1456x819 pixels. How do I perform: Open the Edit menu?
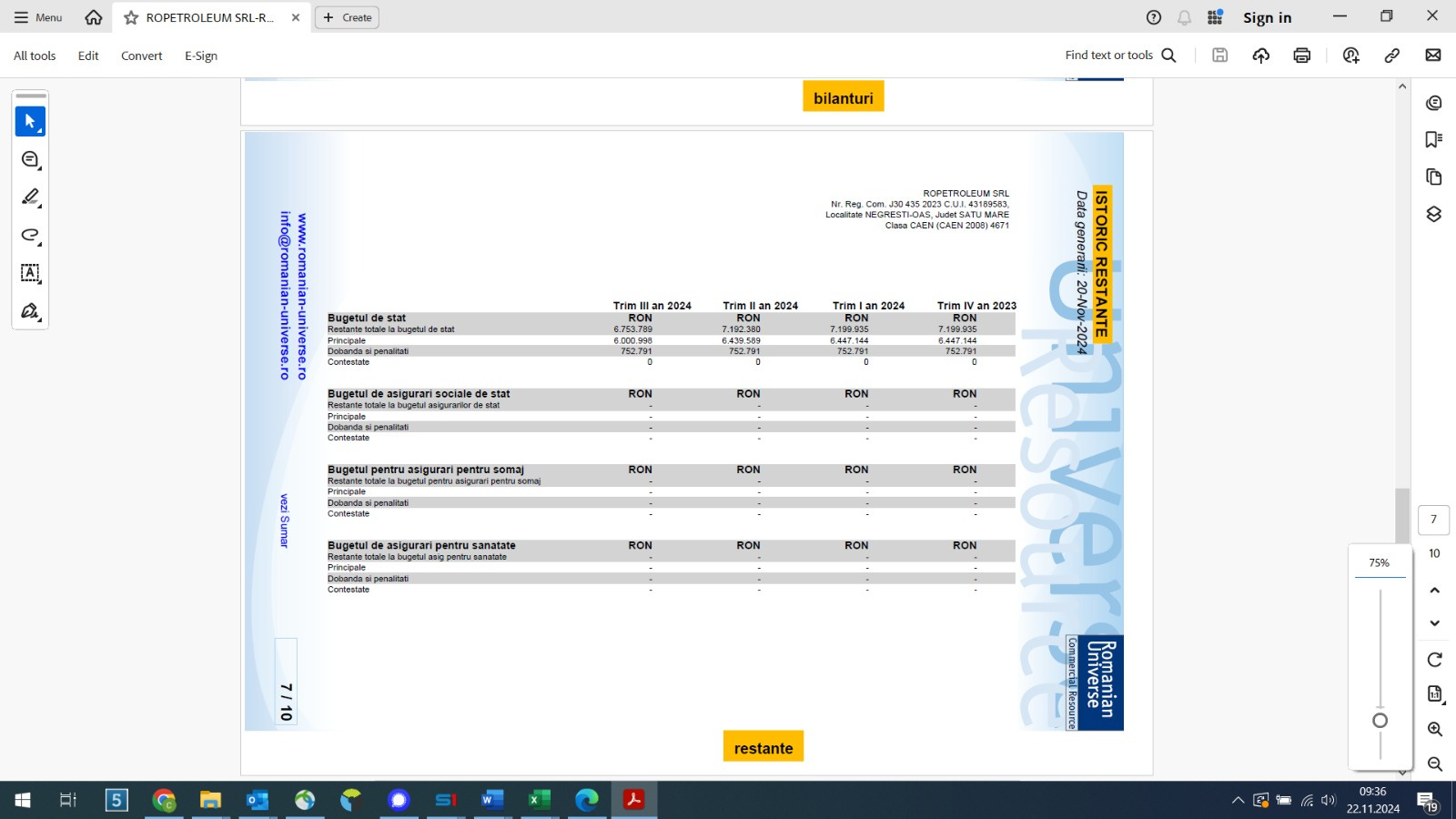[x=88, y=56]
